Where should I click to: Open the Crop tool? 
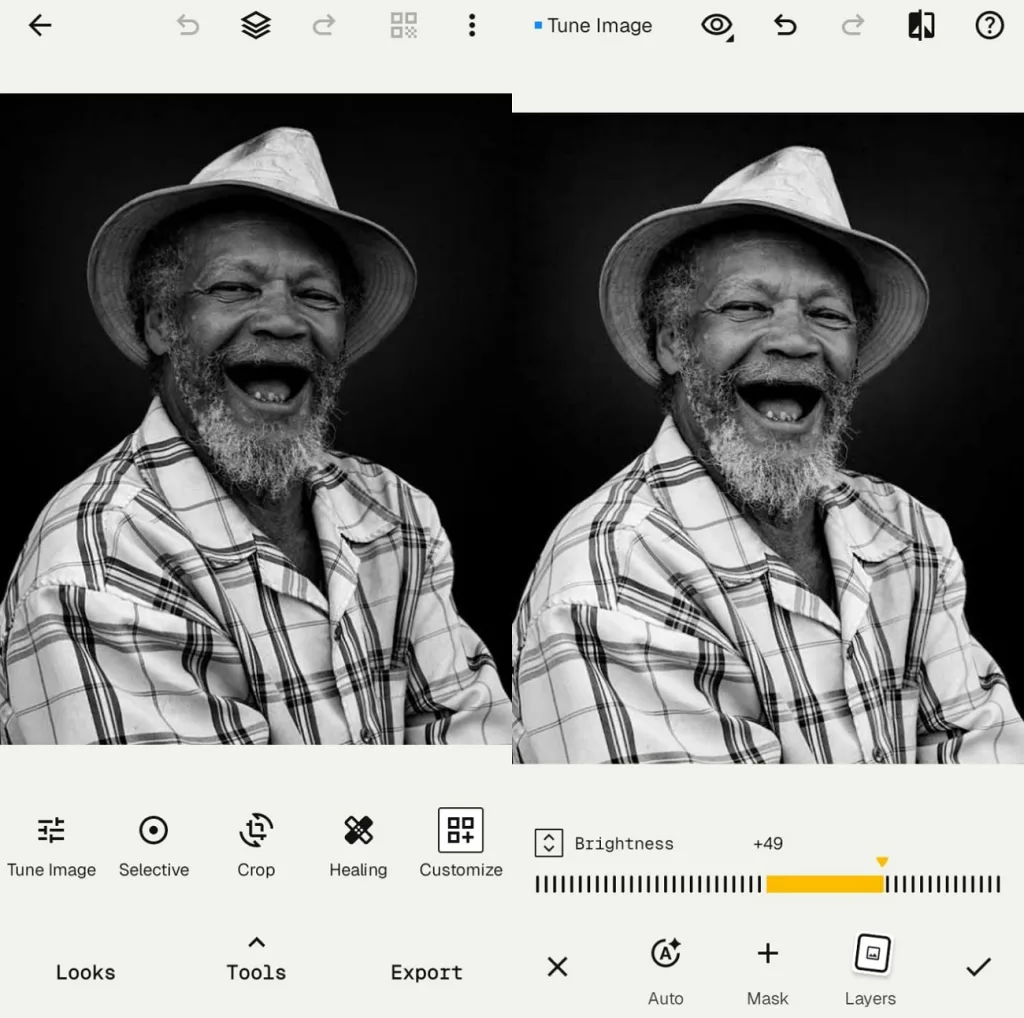[256, 846]
